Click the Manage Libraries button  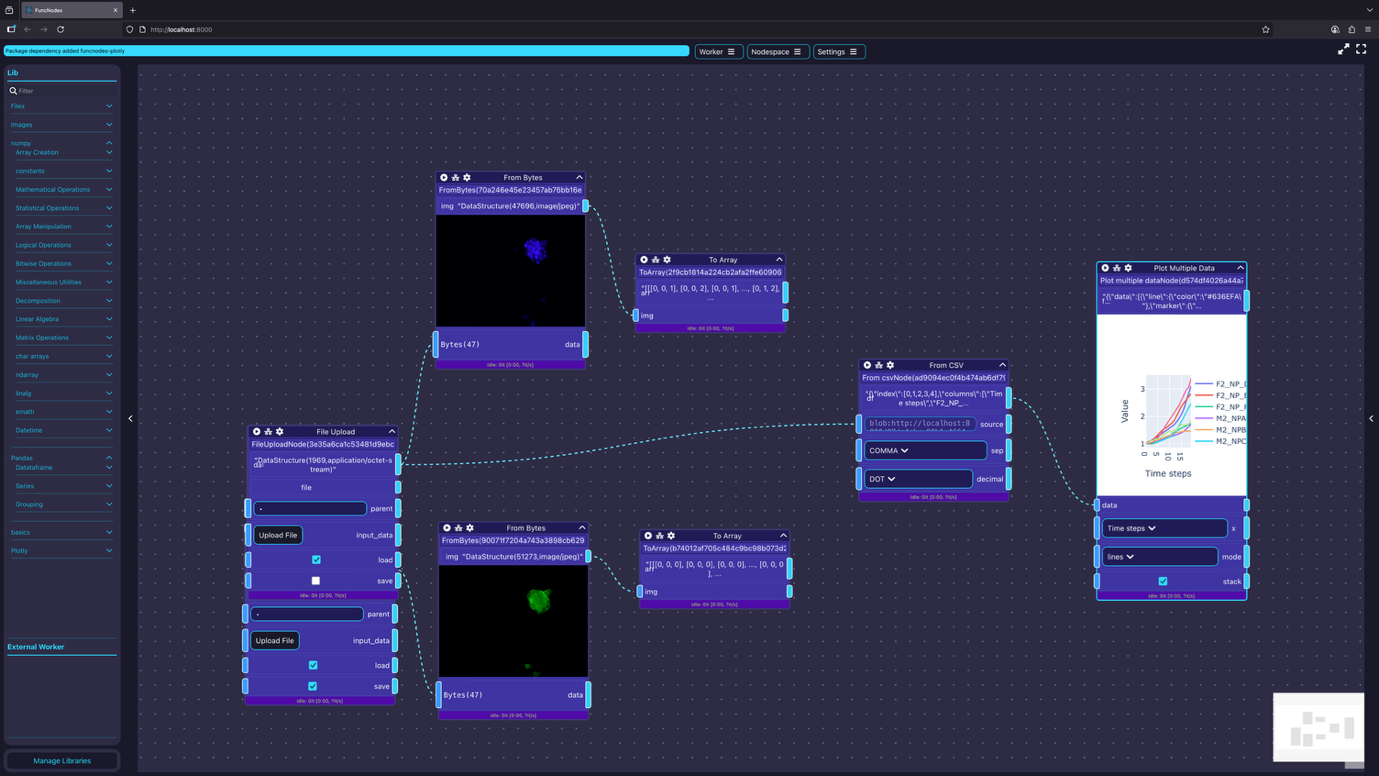[61, 761]
